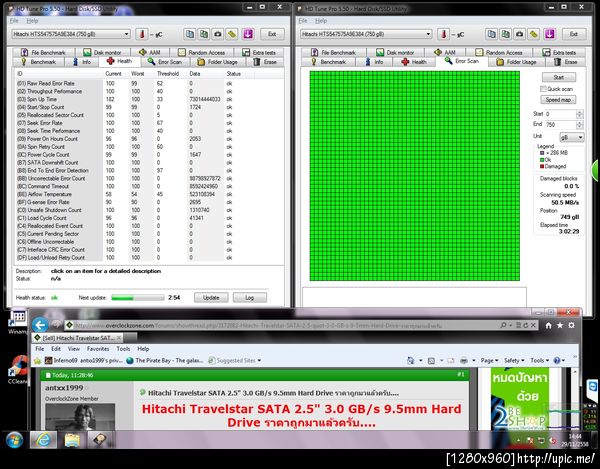Adjust the End value spinner arrows

[x=579, y=125]
